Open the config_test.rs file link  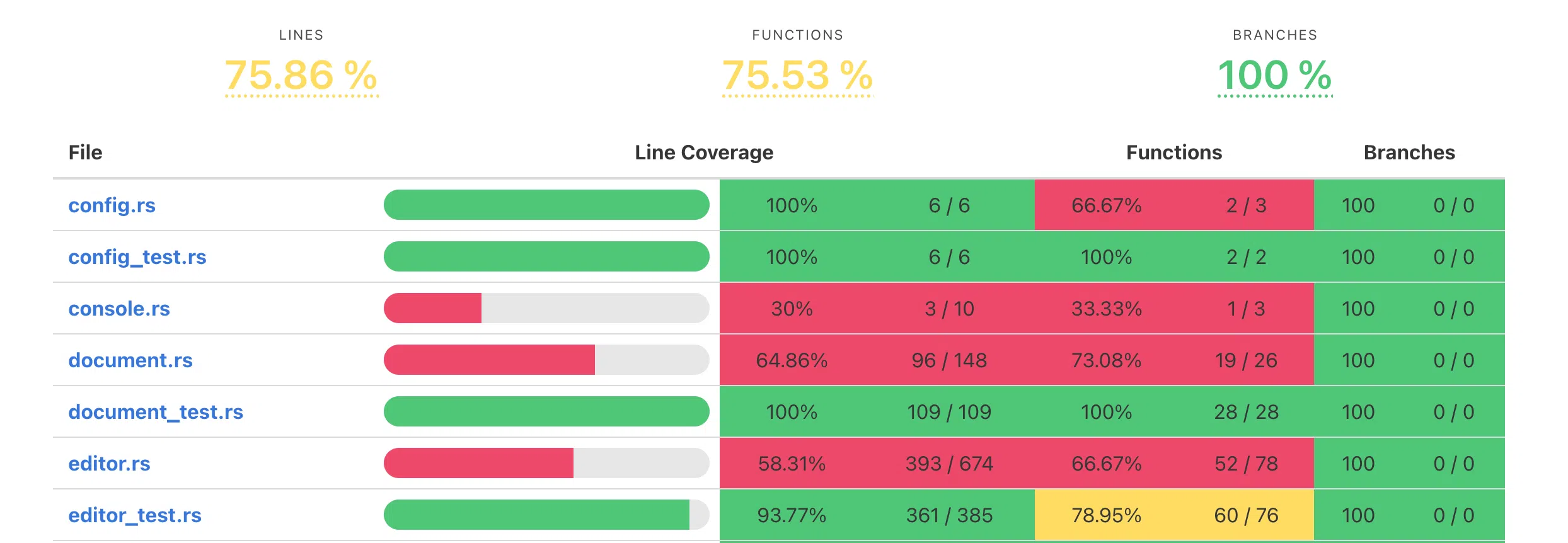[137, 257]
